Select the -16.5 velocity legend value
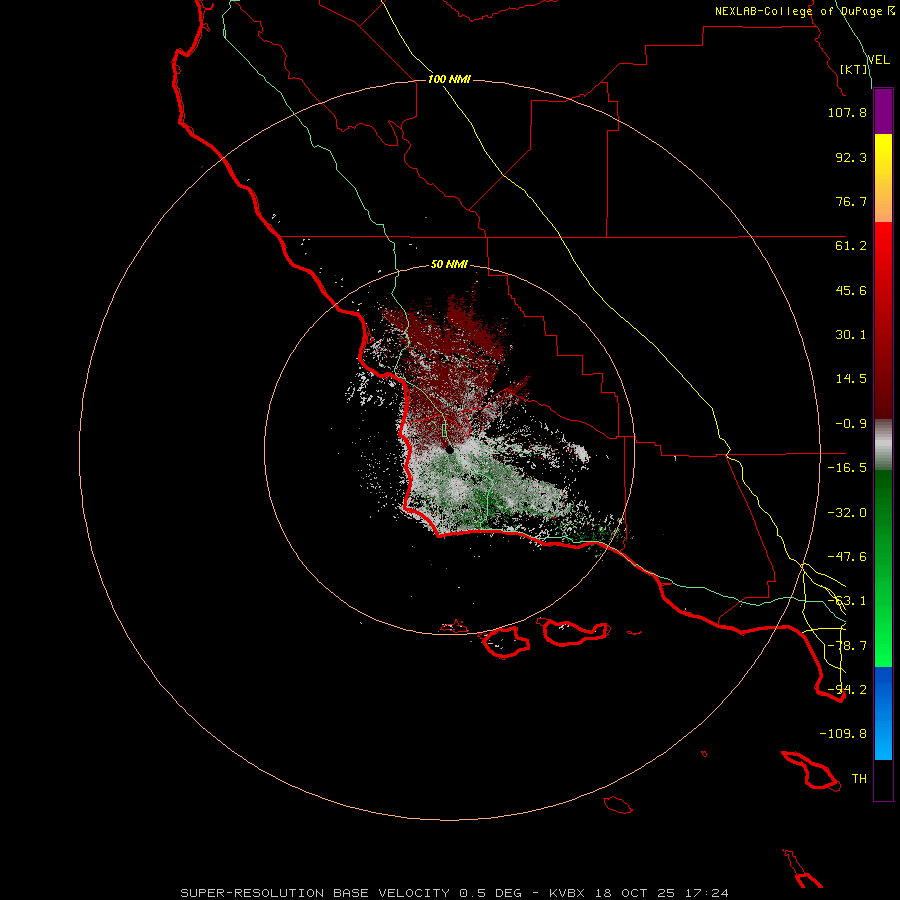Screen dimensions: 900x900 tap(847, 468)
